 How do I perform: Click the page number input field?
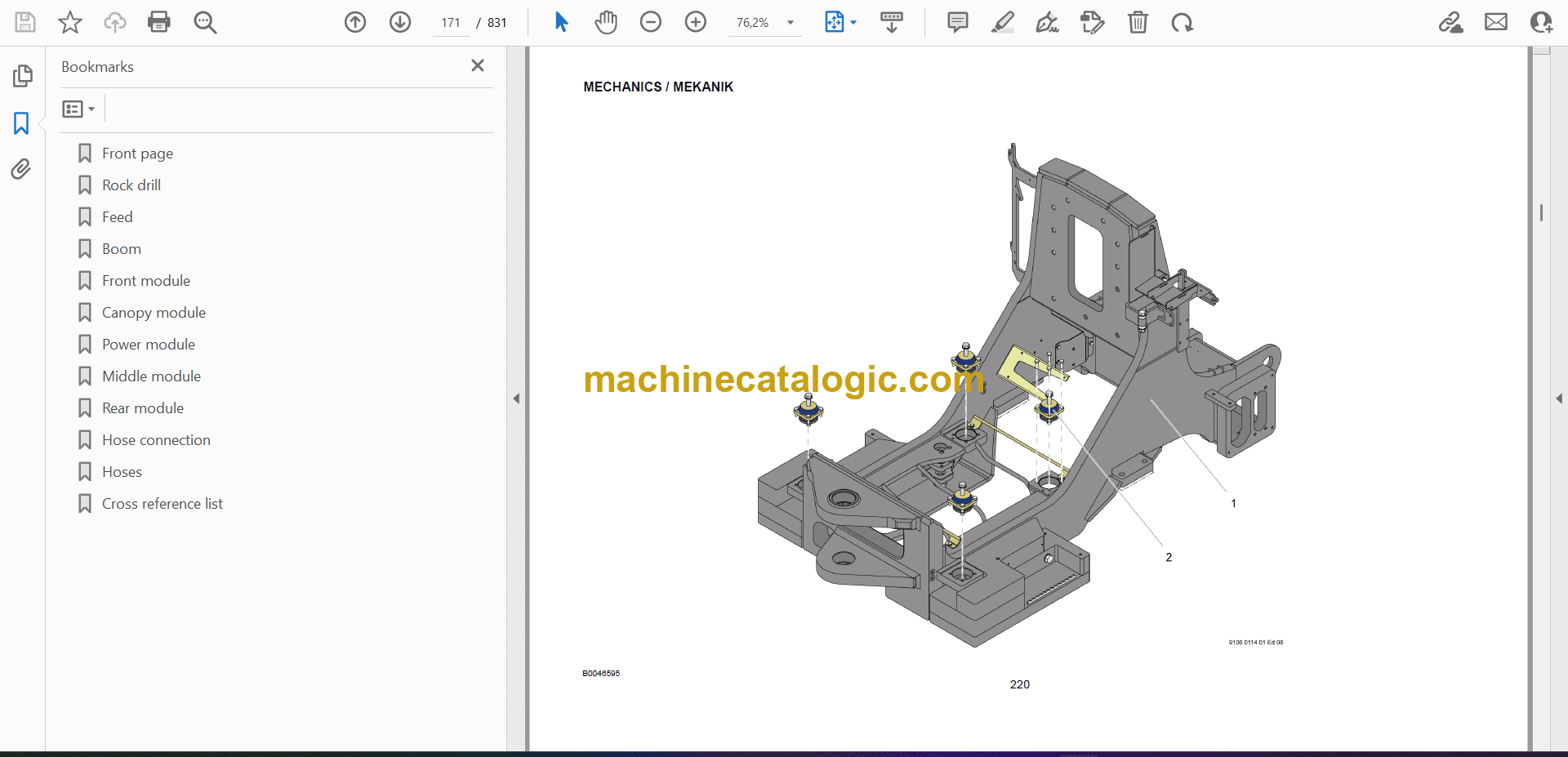451,23
